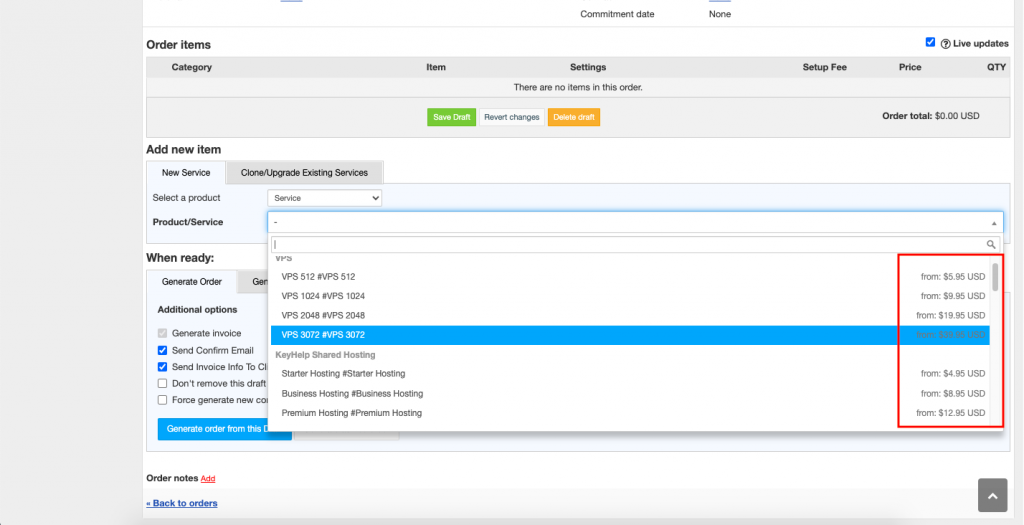Click Generate order from this Draft button
Image resolution: width=1024 pixels, height=525 pixels.
(214, 429)
